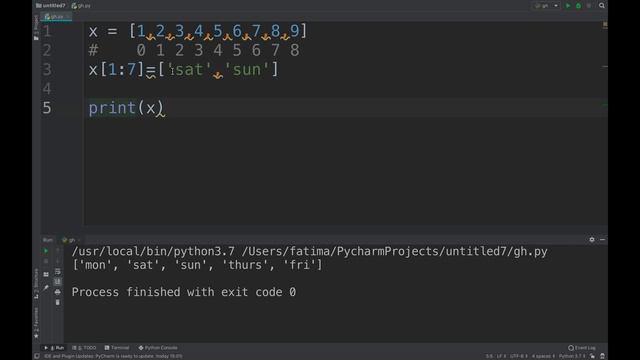640x360 pixels.
Task: Change LF line separator in status bar
Action: [501, 356]
